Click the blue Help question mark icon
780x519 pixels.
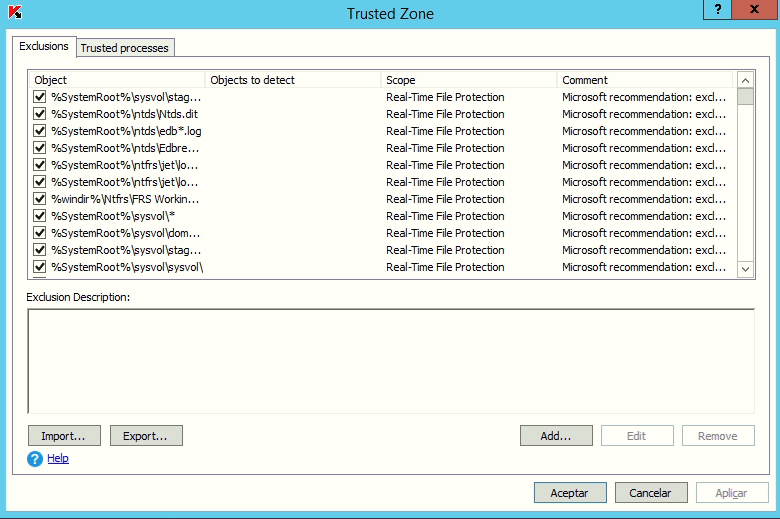pyautogui.click(x=35, y=459)
